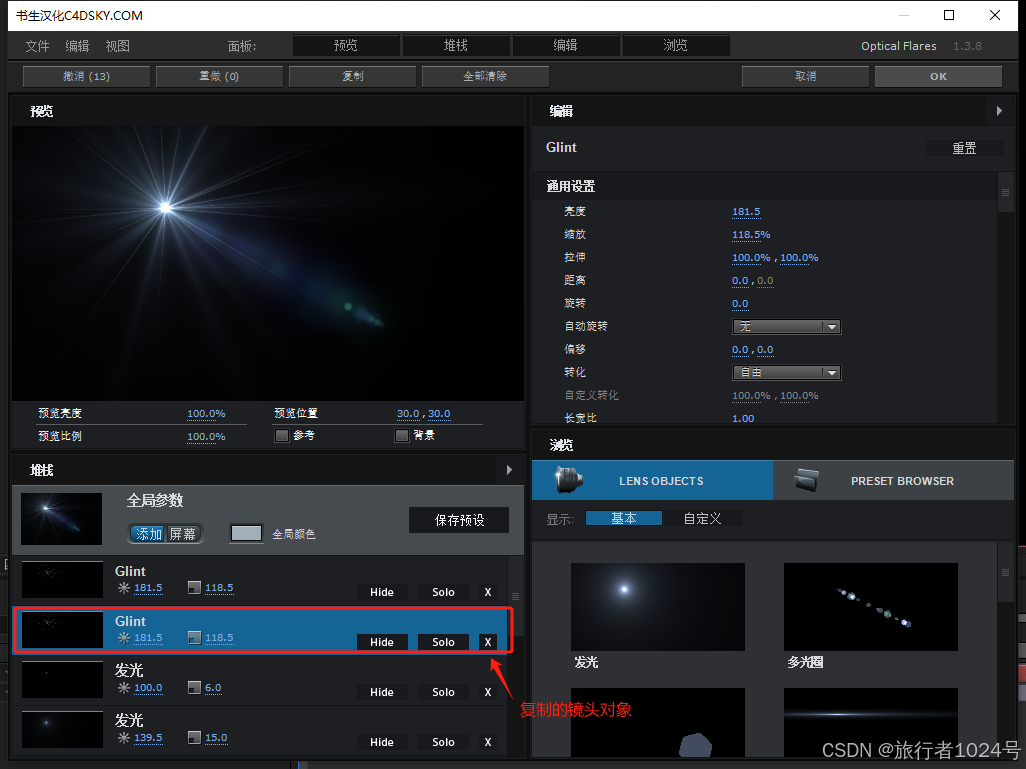Click scale square icon beside value 15.0
Screen dimensions: 1026x769
pos(194,738)
